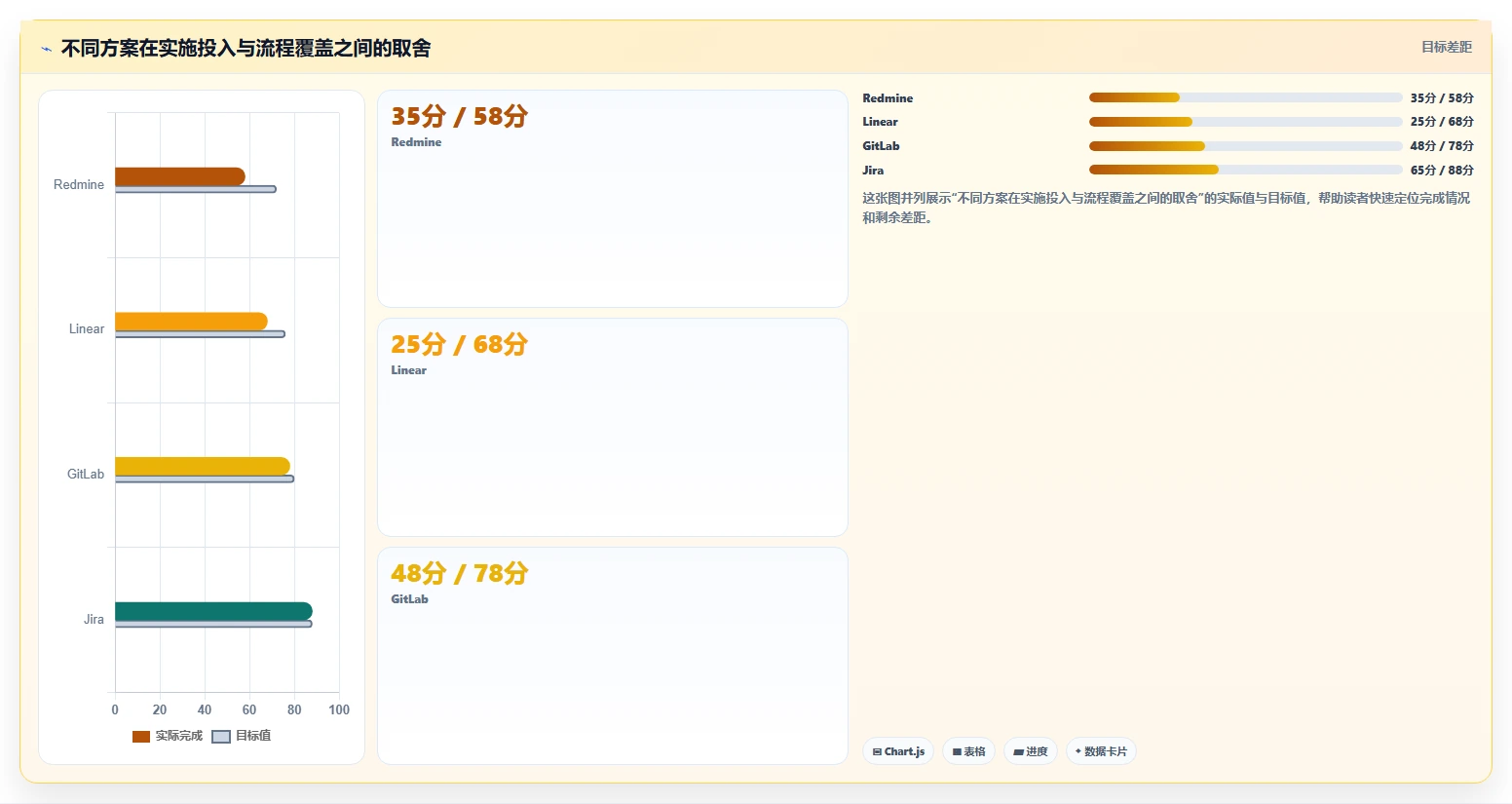Click the Redmine axis label on the chart
This screenshot has width=1512, height=804.
79,184
